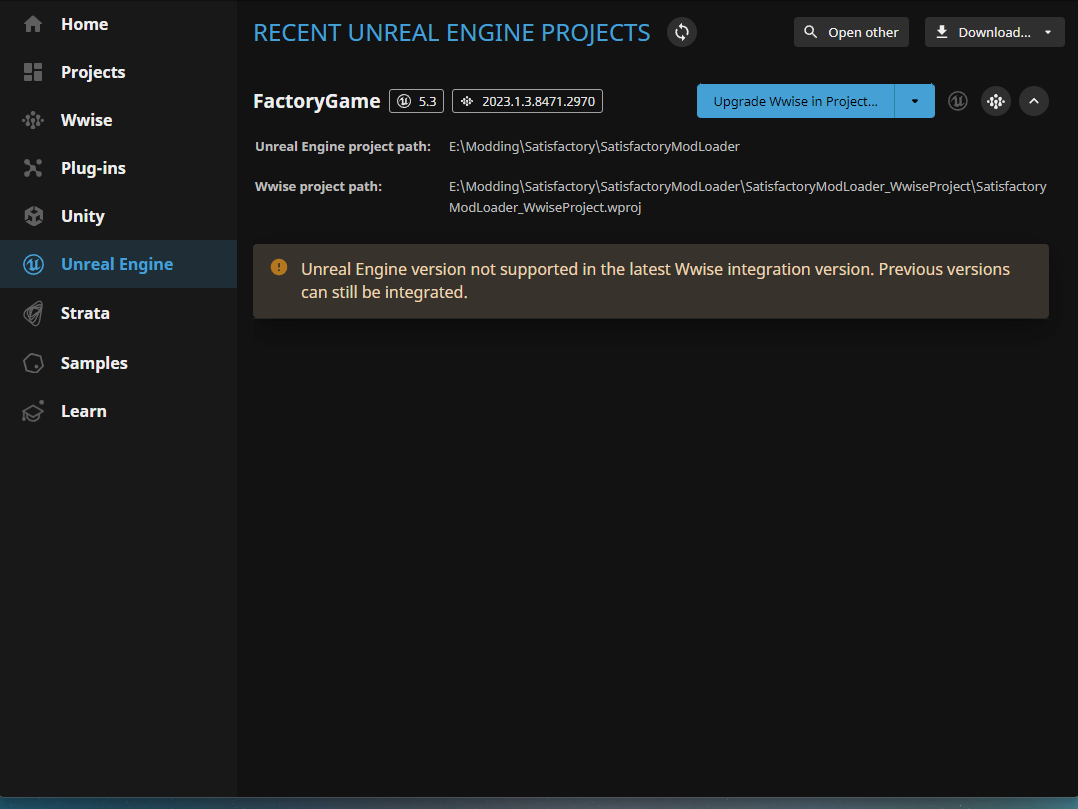Click the unsupported Unreal Engine version warning text
The width and height of the screenshot is (1078, 809).
pyautogui.click(x=655, y=280)
